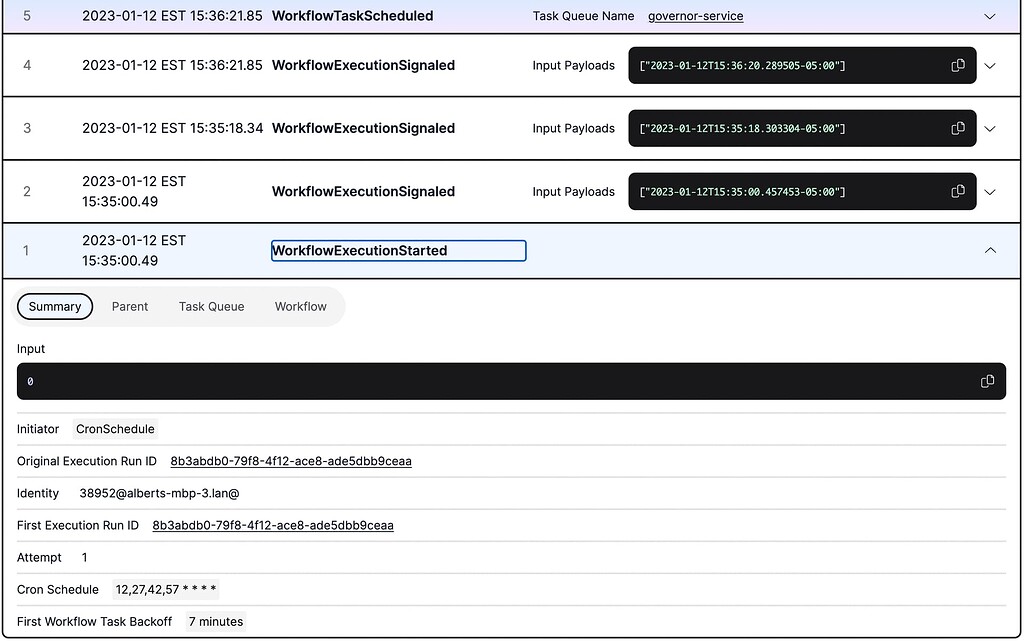
Task: Select the WorkflowTaskScheduled event row
Action: (350, 16)
